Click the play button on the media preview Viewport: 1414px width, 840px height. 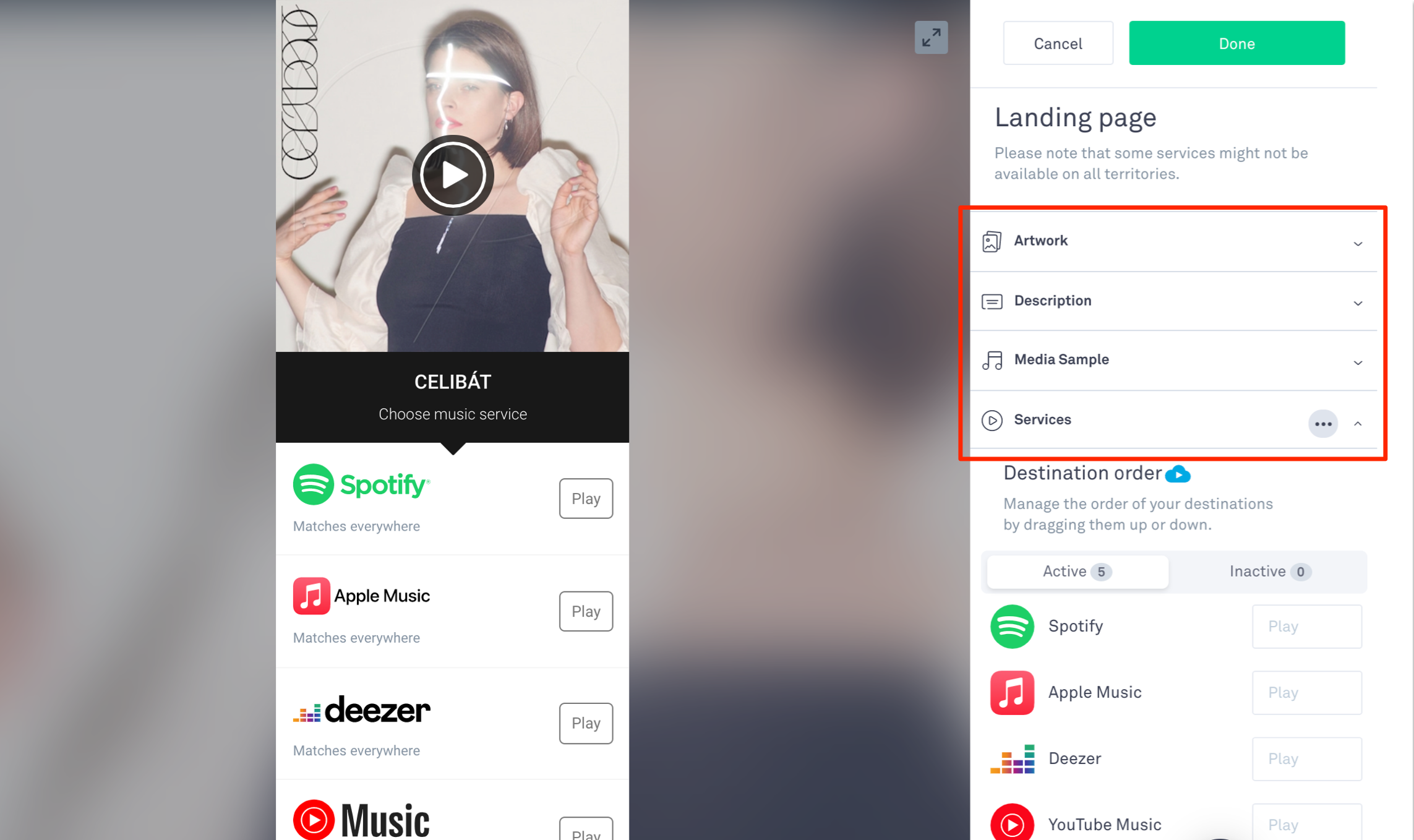[453, 175]
